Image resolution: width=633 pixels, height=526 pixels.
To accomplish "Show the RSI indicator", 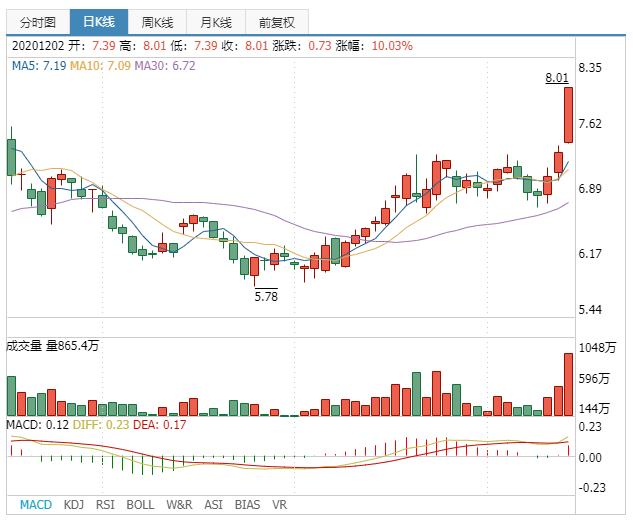I will coord(106,505).
